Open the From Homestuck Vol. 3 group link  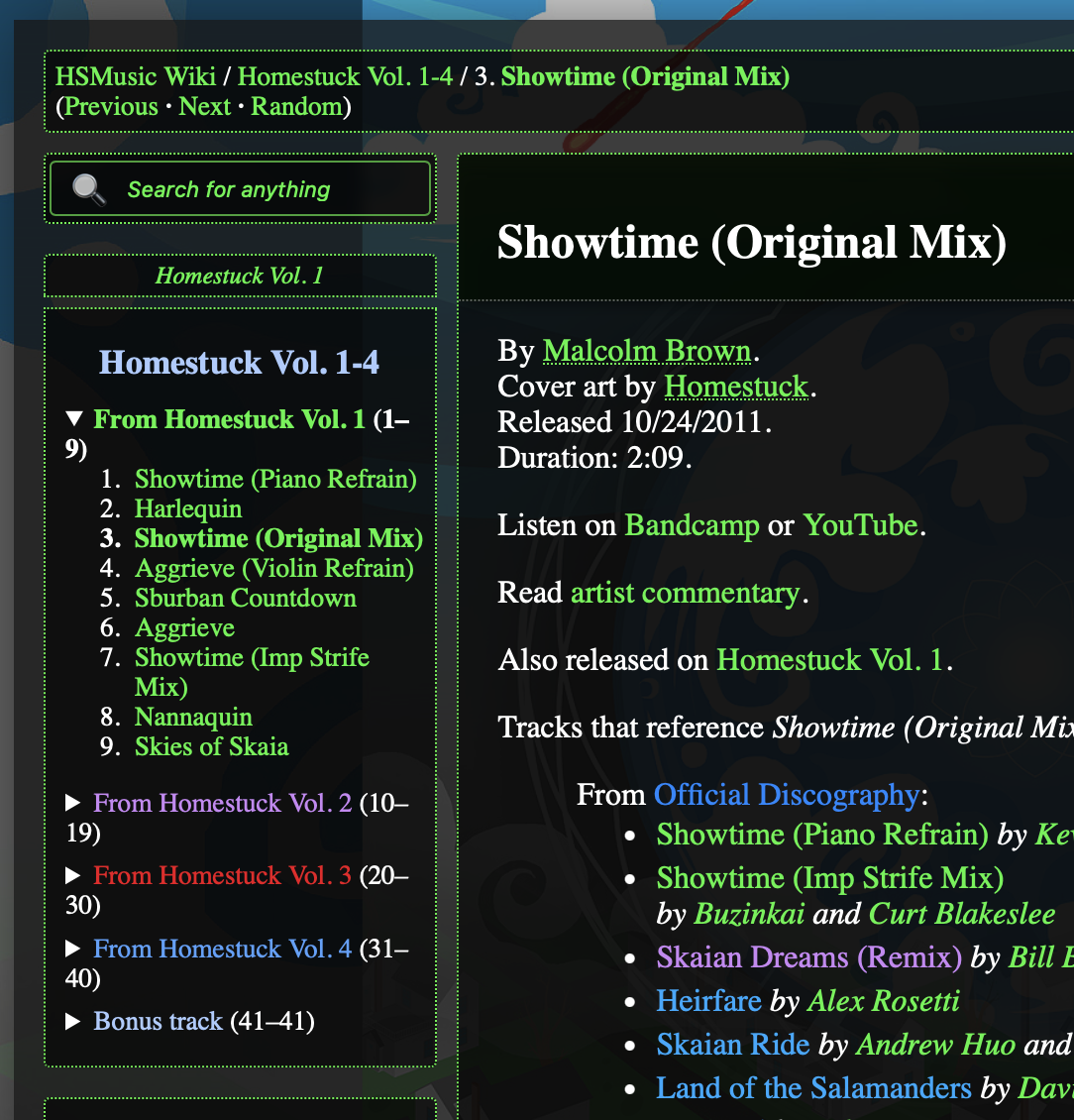click(x=222, y=875)
